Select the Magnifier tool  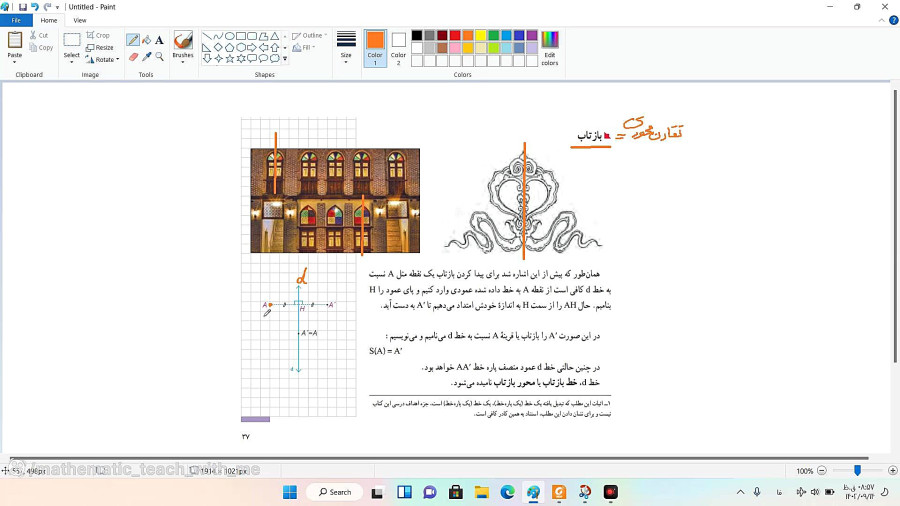159,56
